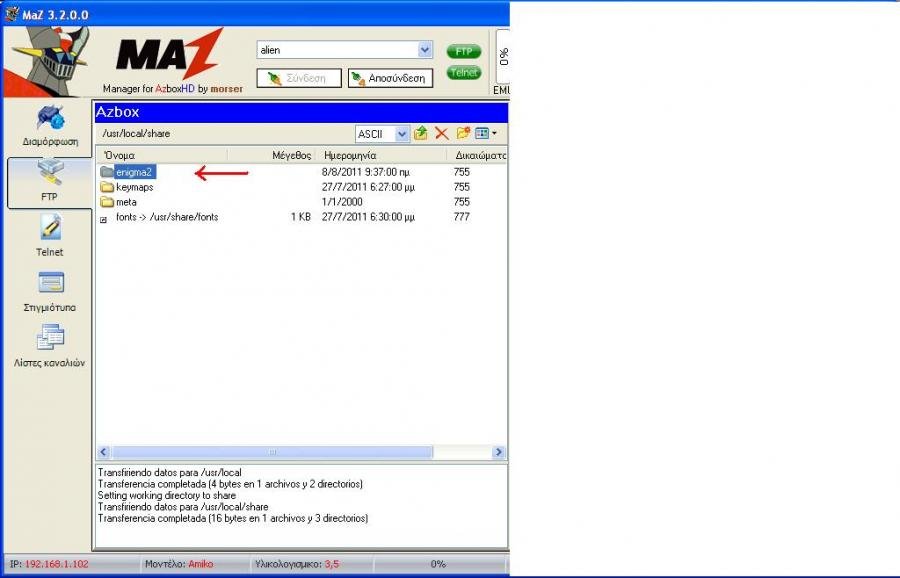
Task: Click the enigma2 date 8/8/2011 9:37:00
Action: point(366,172)
